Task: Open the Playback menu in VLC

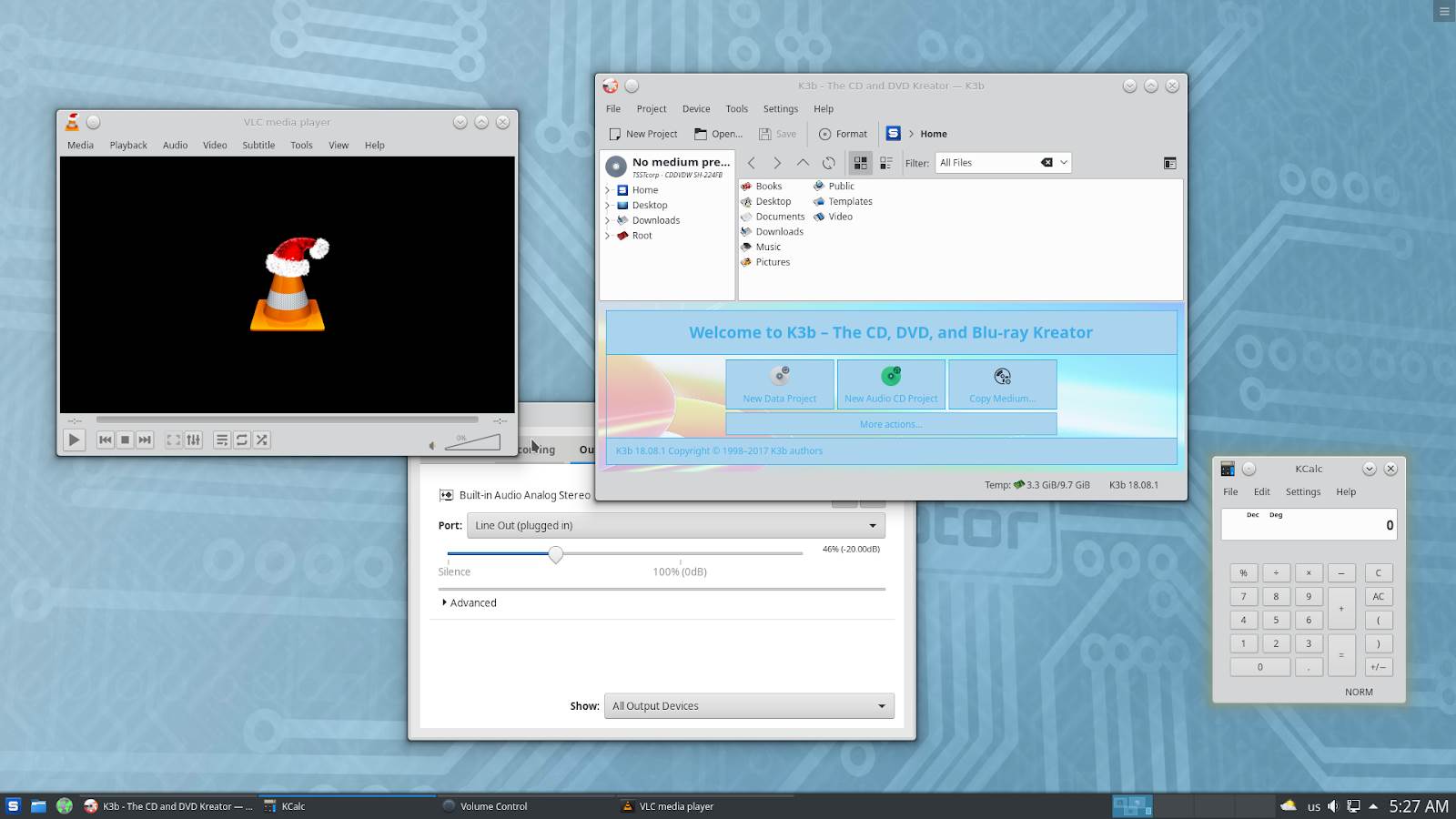Action: [128, 146]
